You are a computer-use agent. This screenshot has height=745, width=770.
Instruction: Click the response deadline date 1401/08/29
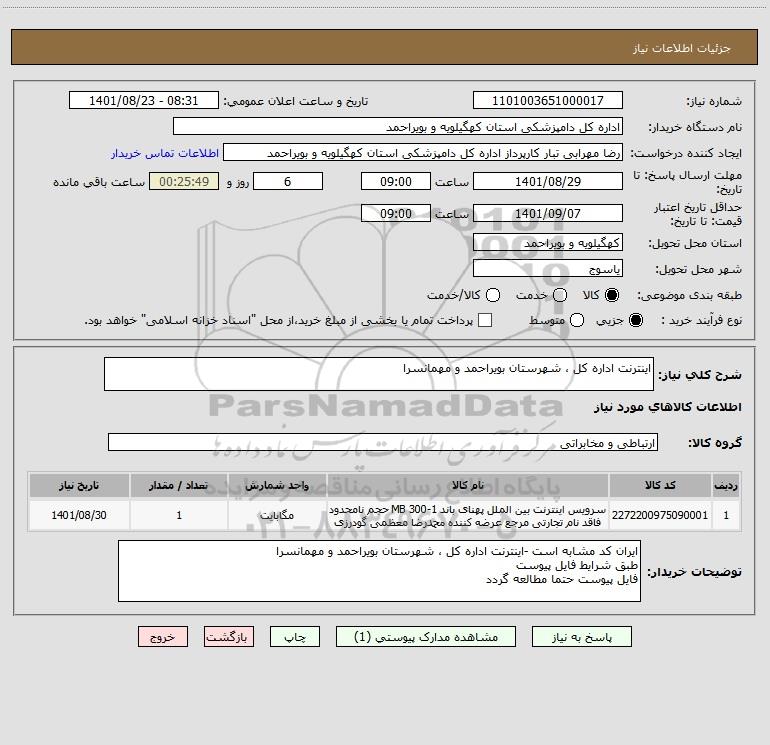click(x=548, y=182)
